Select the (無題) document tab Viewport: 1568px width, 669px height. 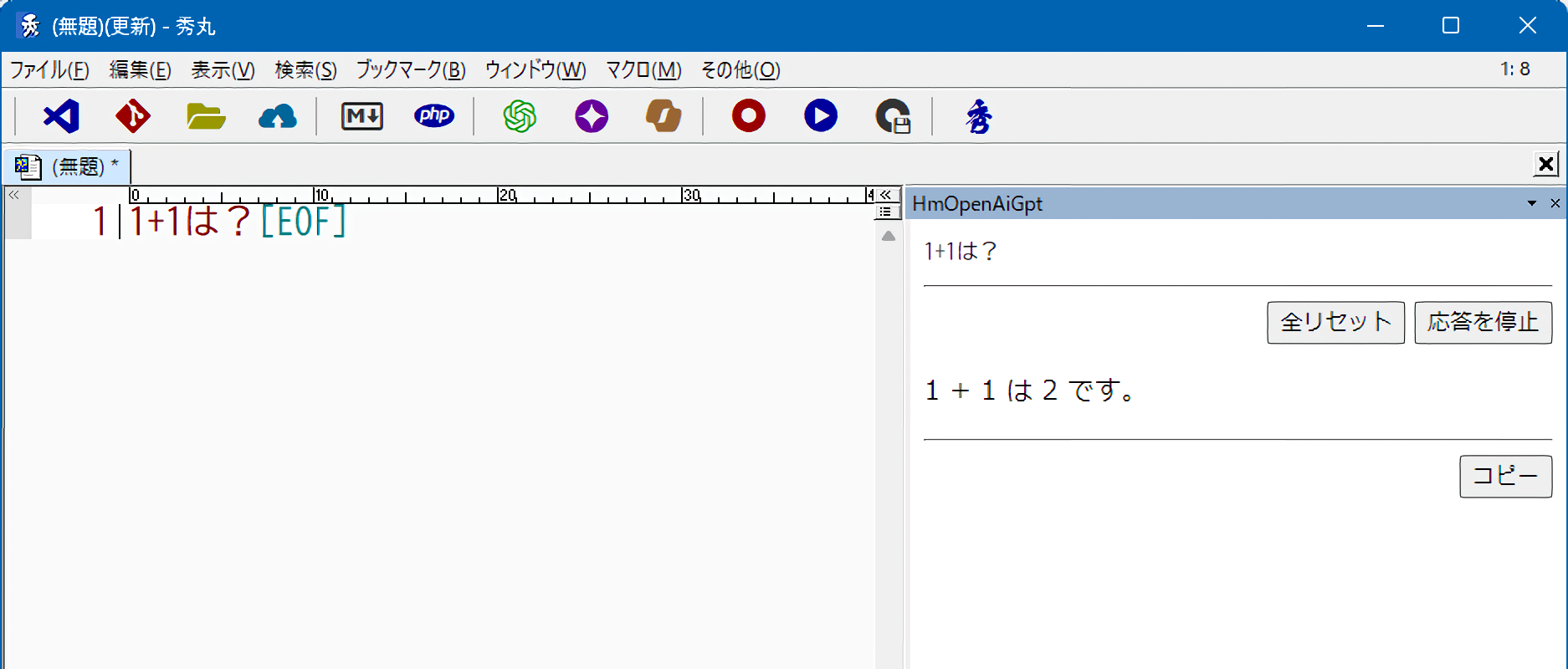tap(68, 166)
